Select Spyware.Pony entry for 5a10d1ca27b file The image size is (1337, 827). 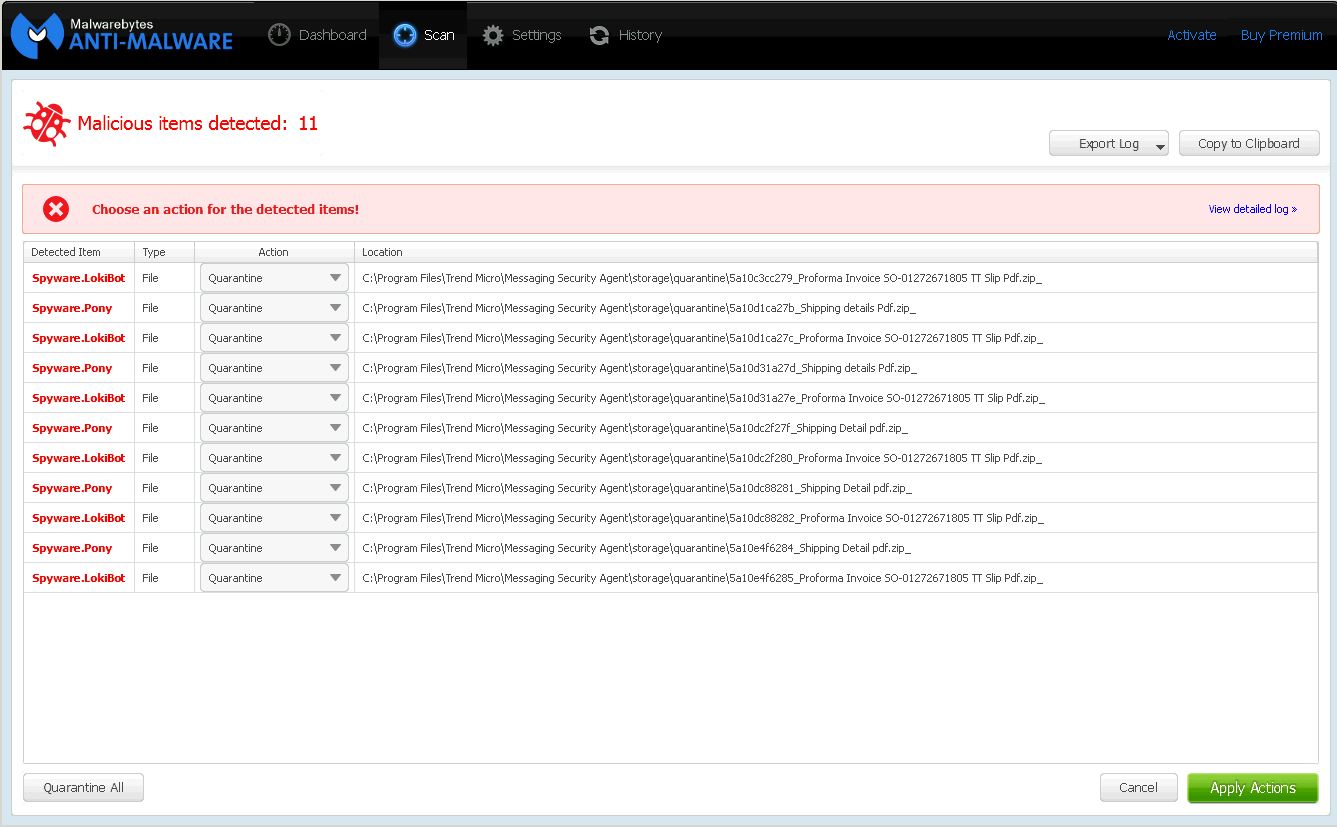72,308
